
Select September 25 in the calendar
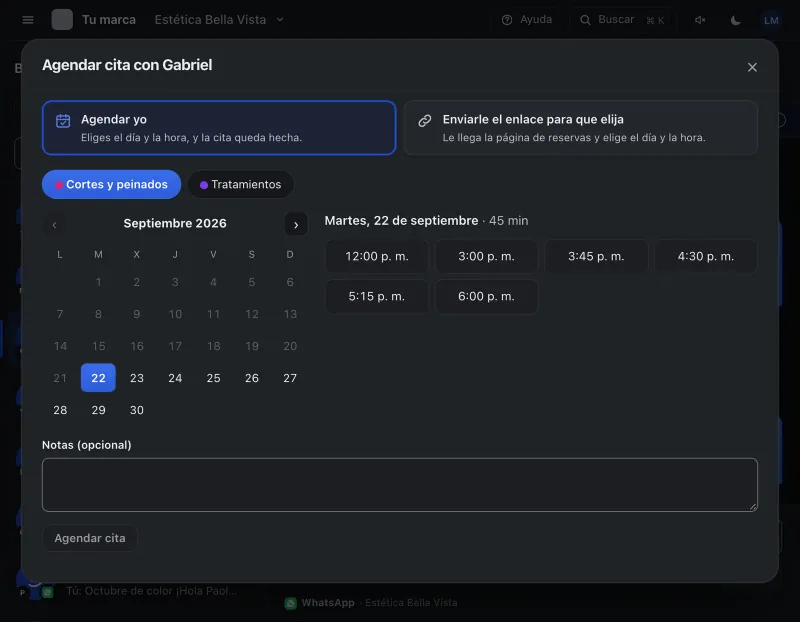click(x=213, y=378)
